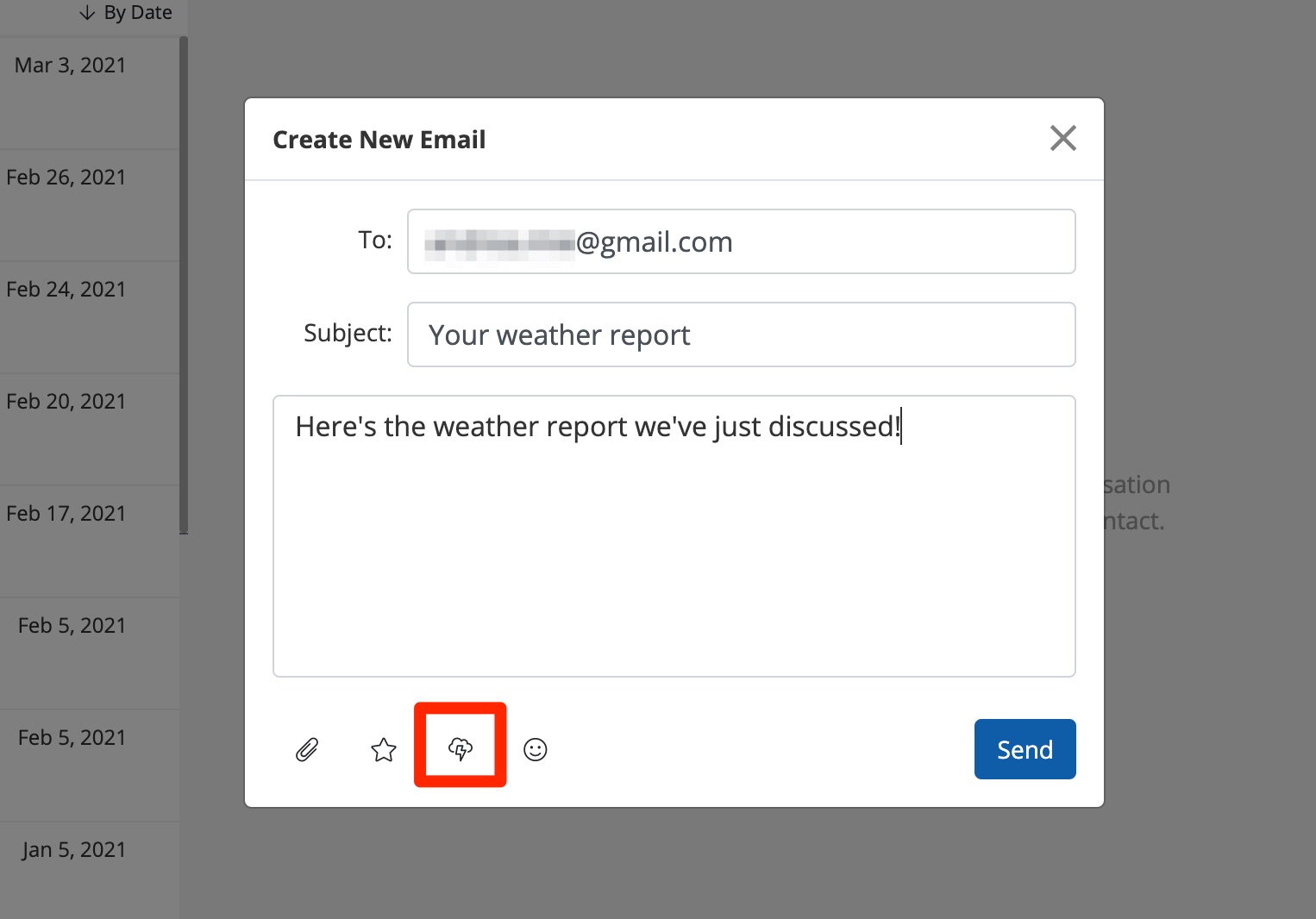Close the Create New Email dialog

pyautogui.click(x=1062, y=138)
